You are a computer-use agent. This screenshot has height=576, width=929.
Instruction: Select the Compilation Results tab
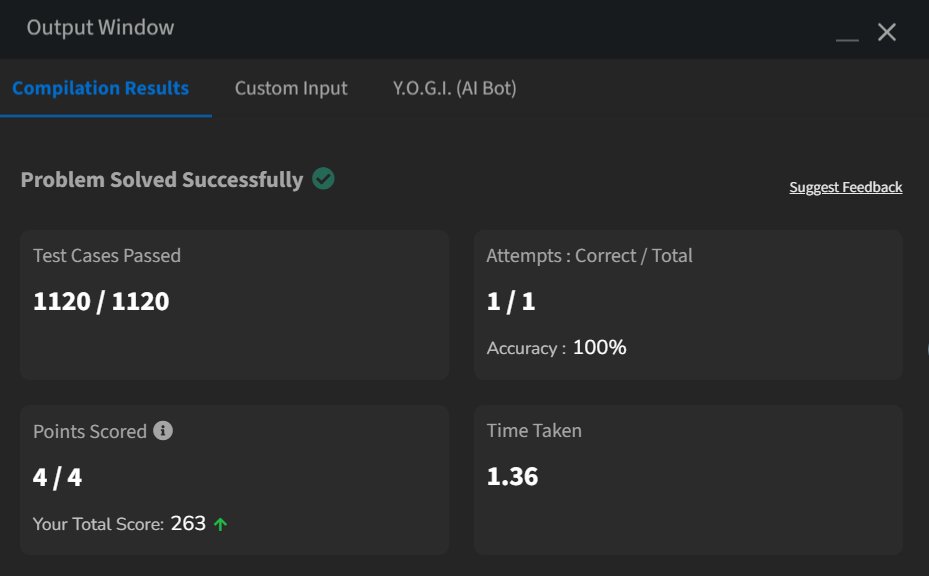(101, 88)
